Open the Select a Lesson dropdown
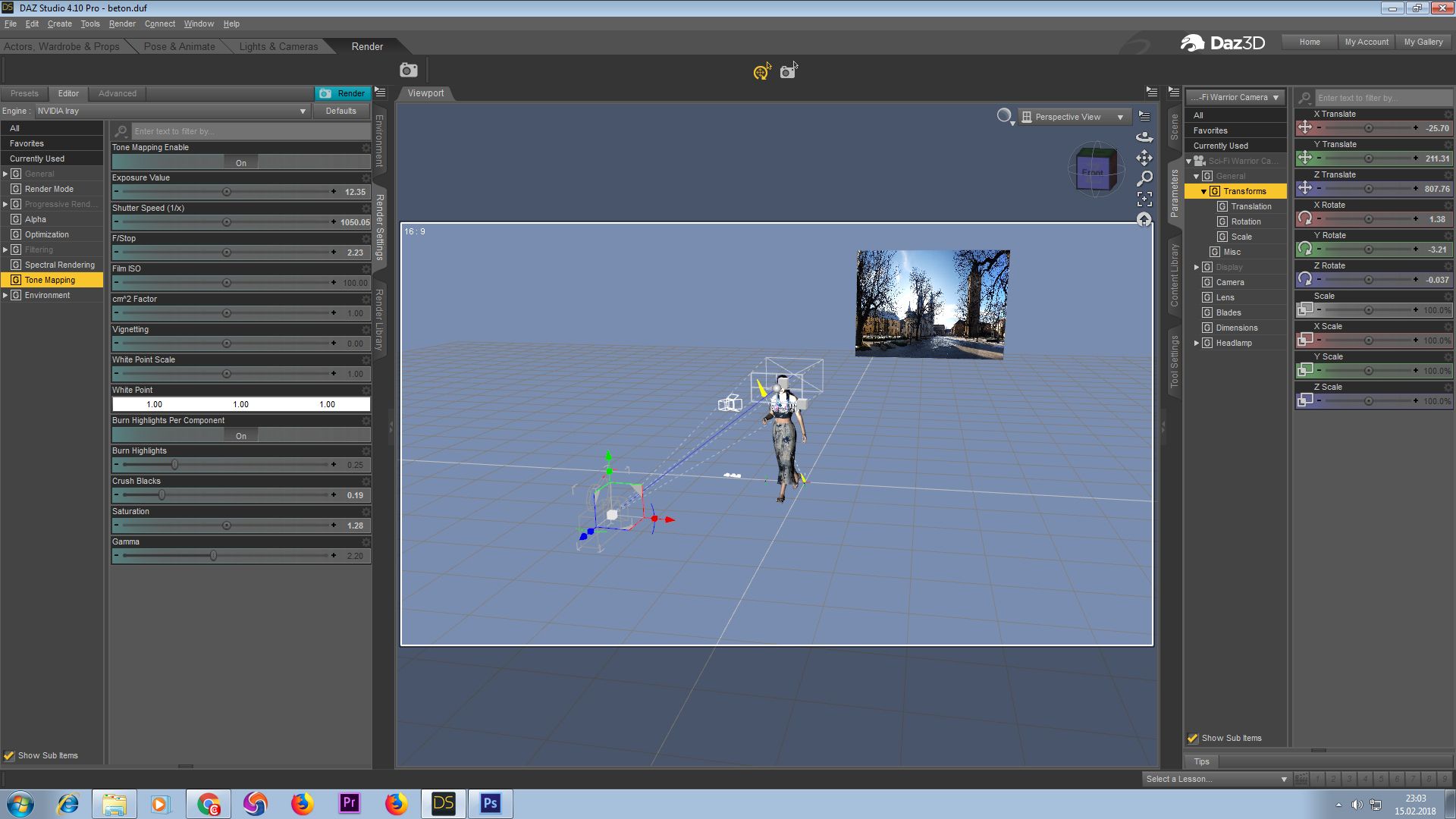1456x819 pixels. [1216, 779]
